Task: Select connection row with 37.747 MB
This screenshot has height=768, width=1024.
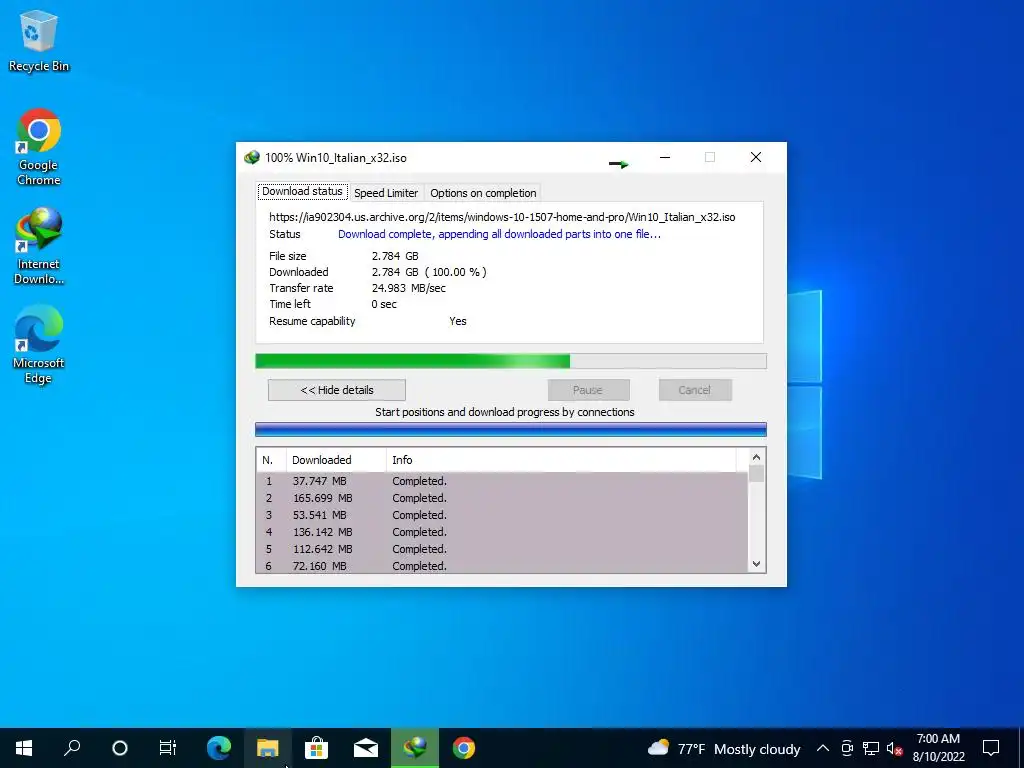Action: pyautogui.click(x=502, y=481)
